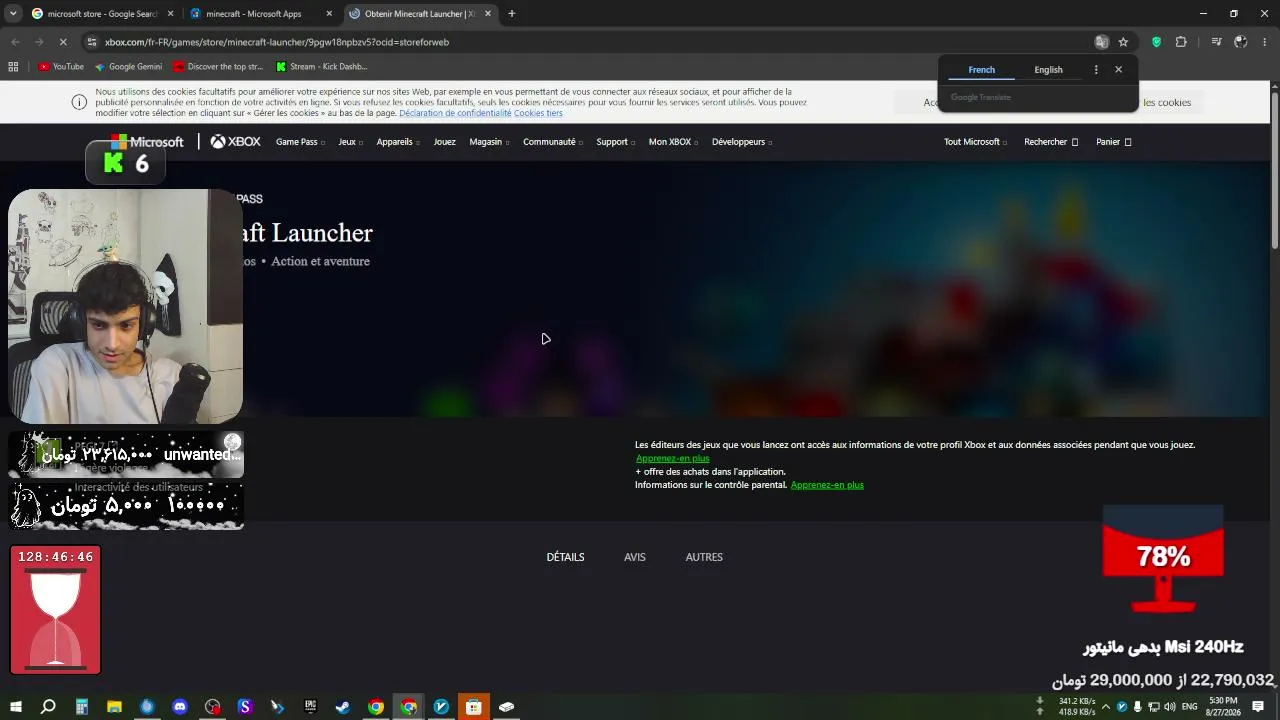Open Epic Games Launcher from taskbar
1280x720 pixels.
pos(310,707)
